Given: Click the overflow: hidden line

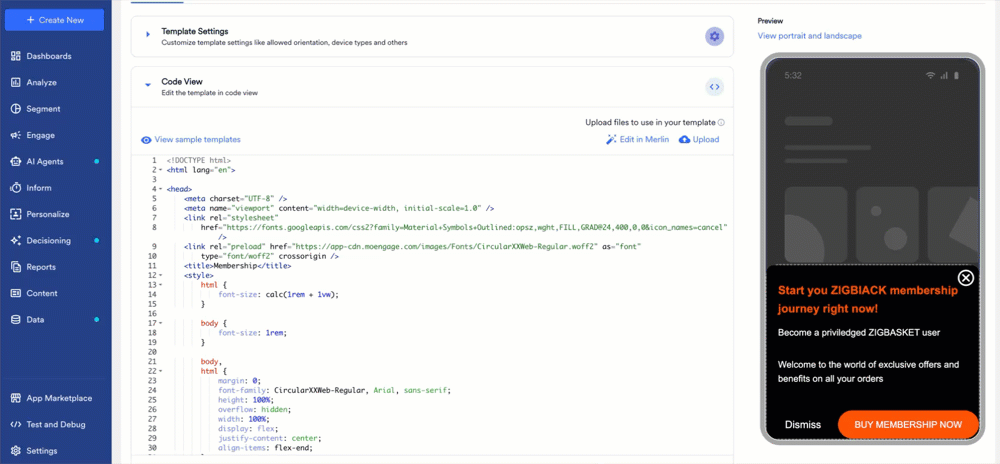Looking at the screenshot, I should (254, 409).
